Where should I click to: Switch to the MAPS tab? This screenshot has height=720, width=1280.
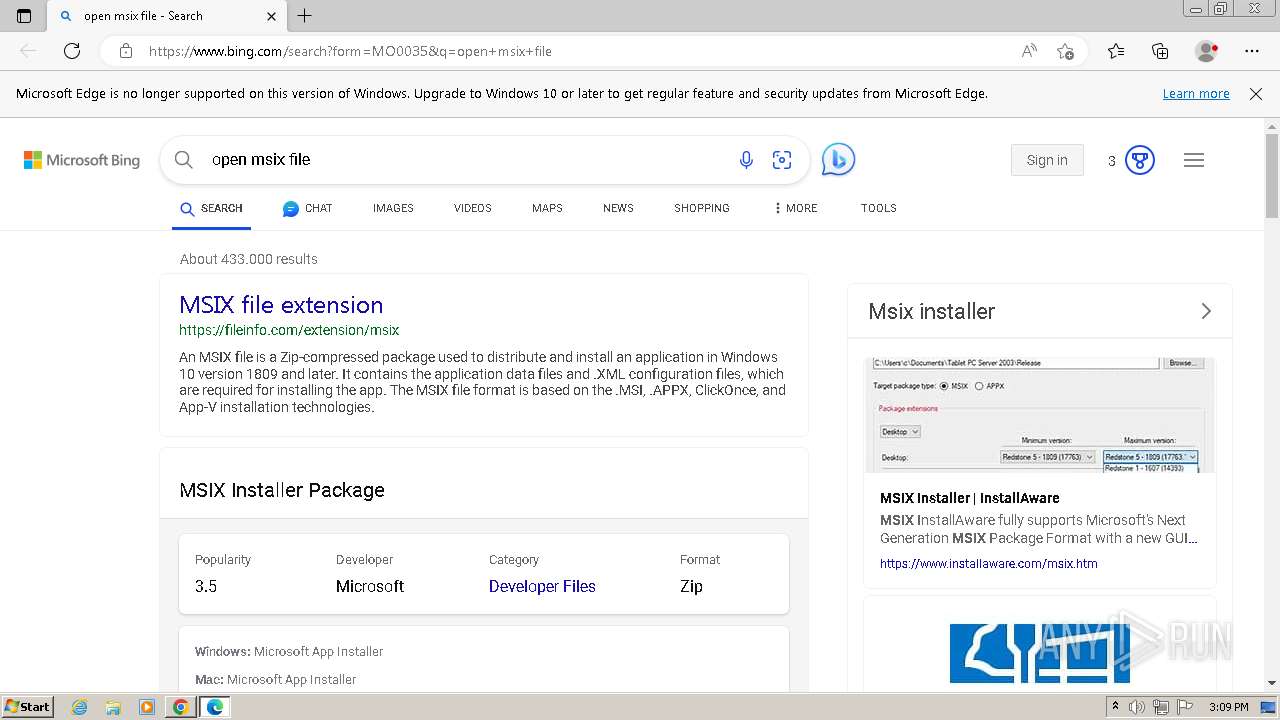[547, 208]
